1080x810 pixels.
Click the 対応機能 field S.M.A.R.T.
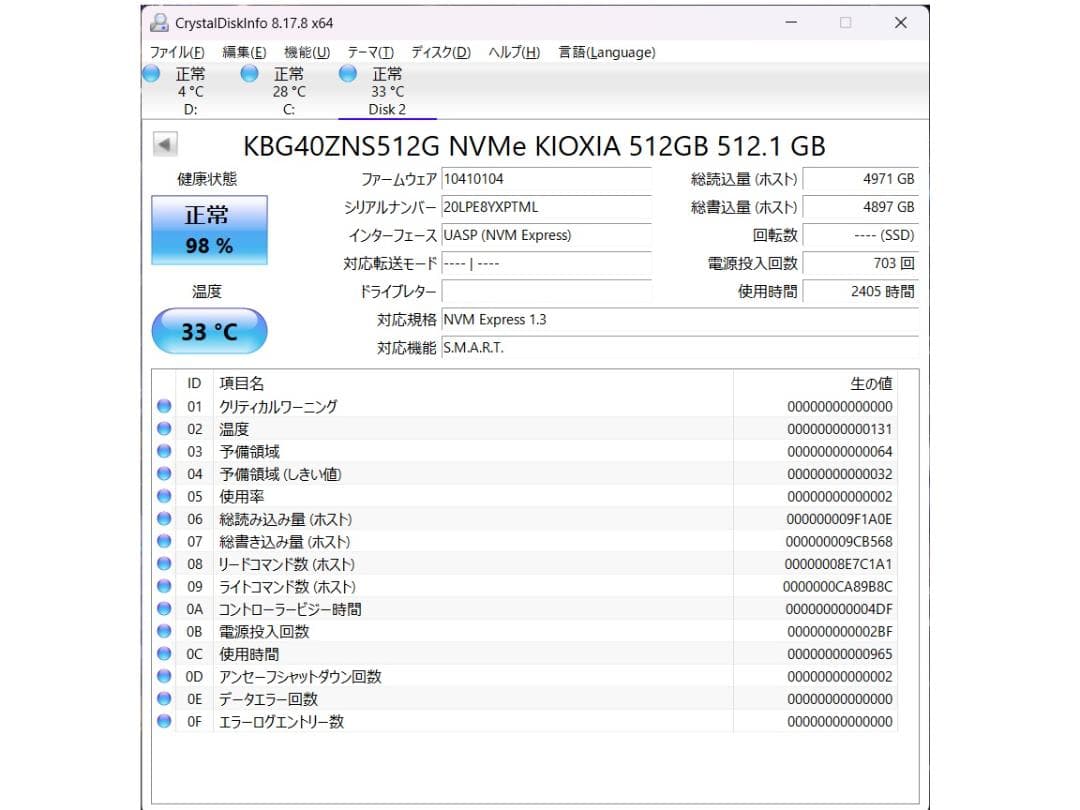pyautogui.click(x=680, y=348)
